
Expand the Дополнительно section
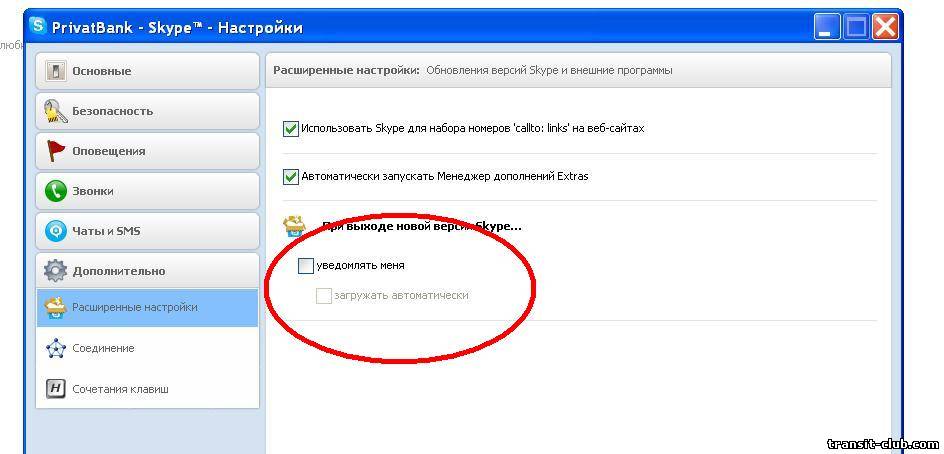point(148,270)
